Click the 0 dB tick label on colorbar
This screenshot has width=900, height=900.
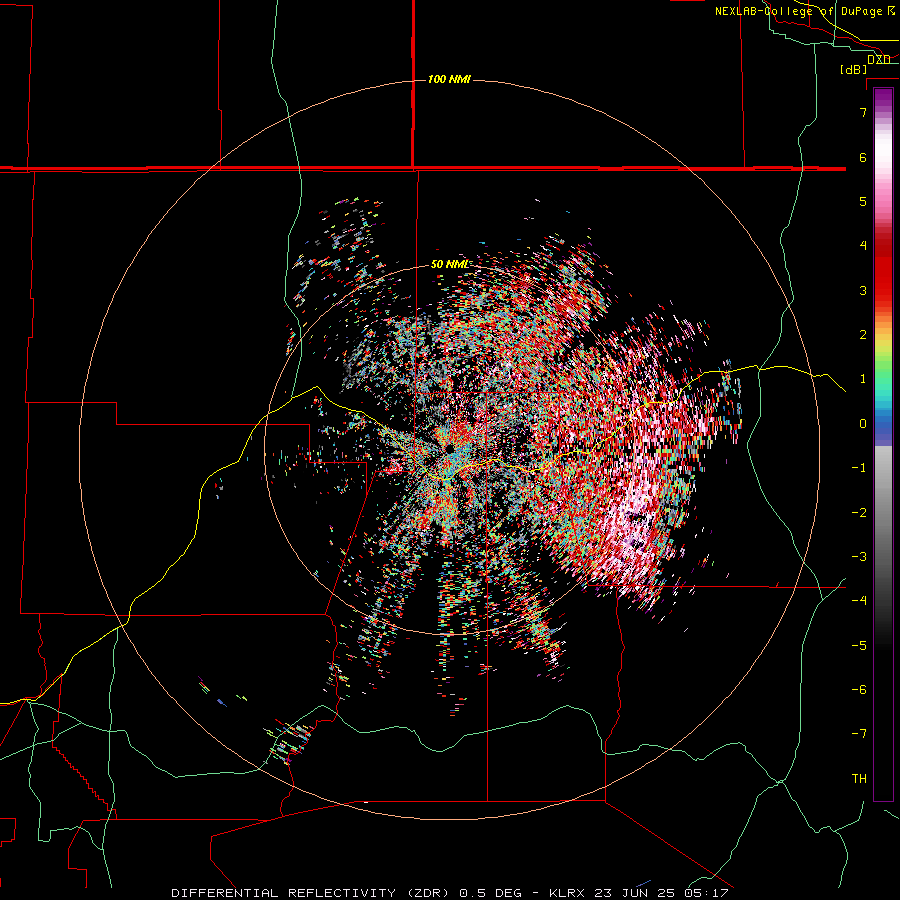(863, 424)
